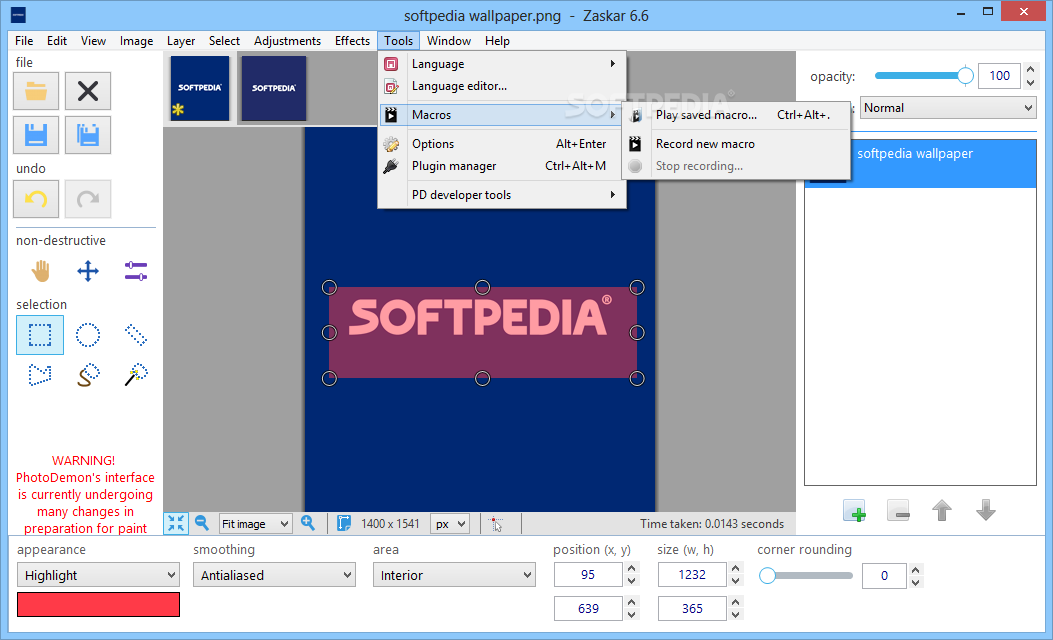1053x640 pixels.
Task: Click the Save As double-disk icon
Action: [x=88, y=135]
